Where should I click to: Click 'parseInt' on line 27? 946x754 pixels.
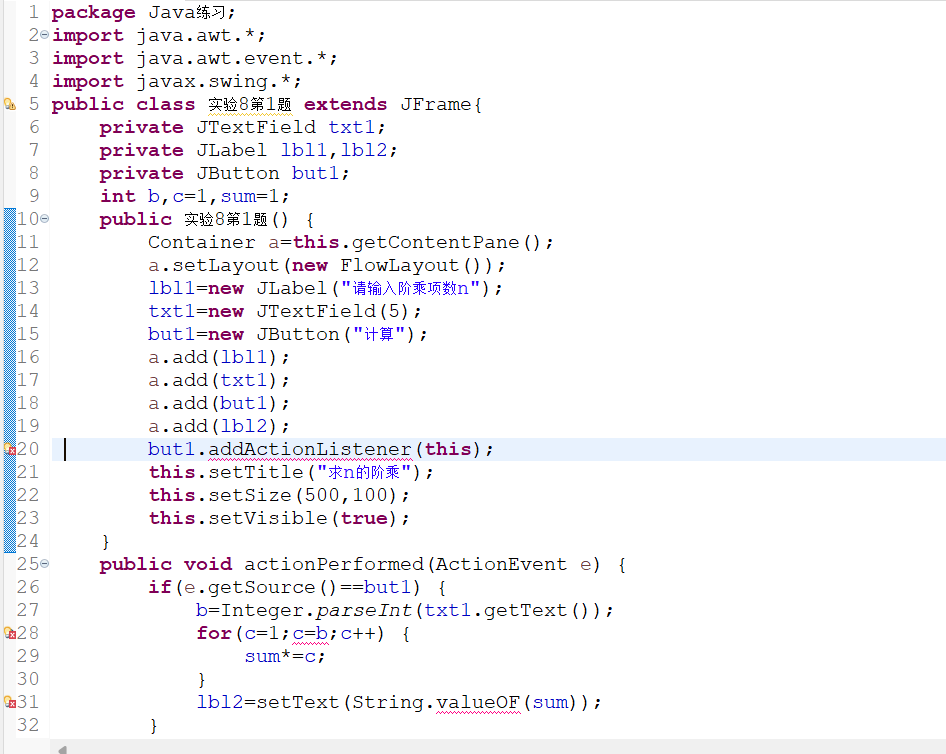coord(364,610)
